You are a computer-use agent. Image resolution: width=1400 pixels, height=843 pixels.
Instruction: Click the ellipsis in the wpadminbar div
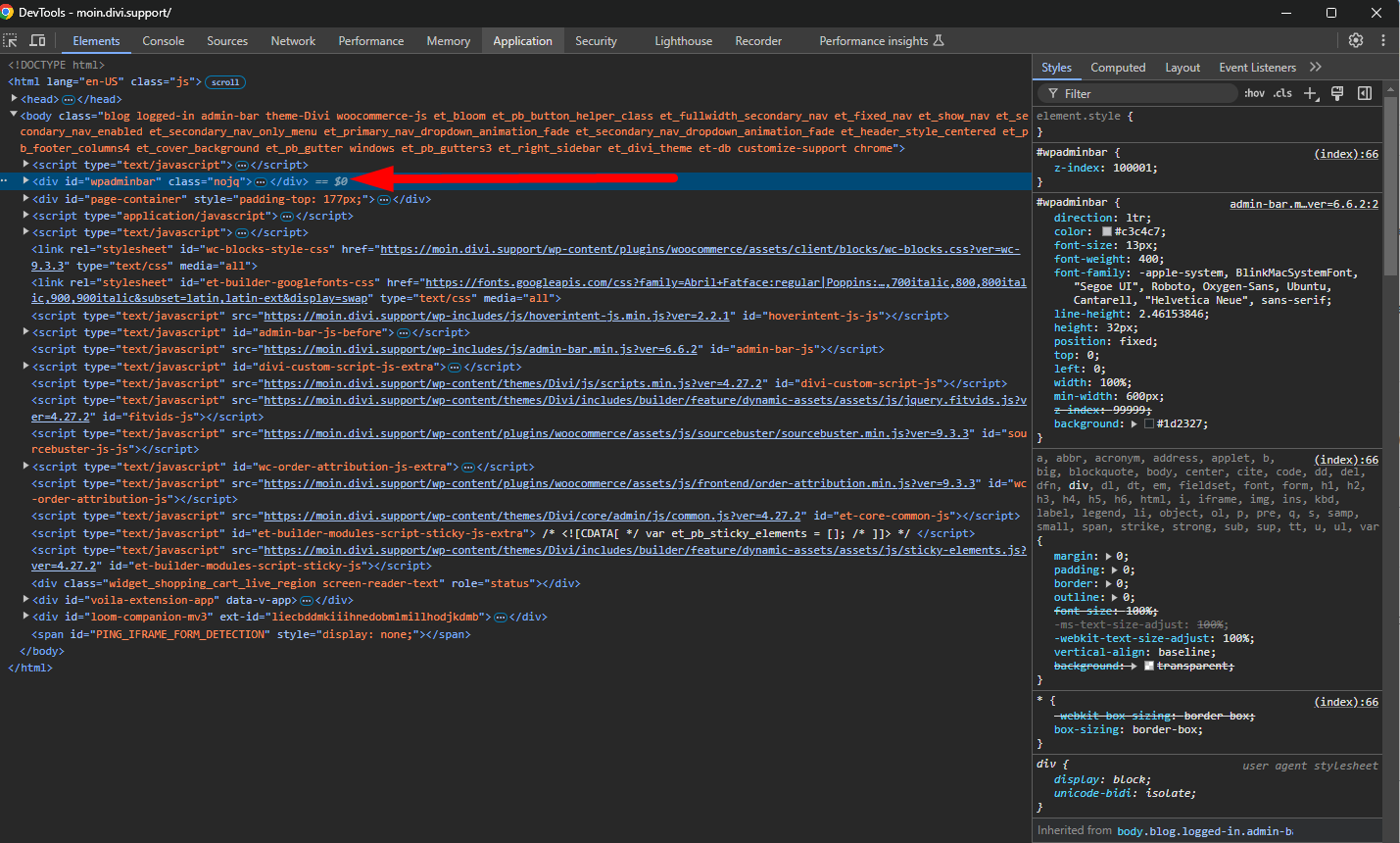[x=261, y=181]
